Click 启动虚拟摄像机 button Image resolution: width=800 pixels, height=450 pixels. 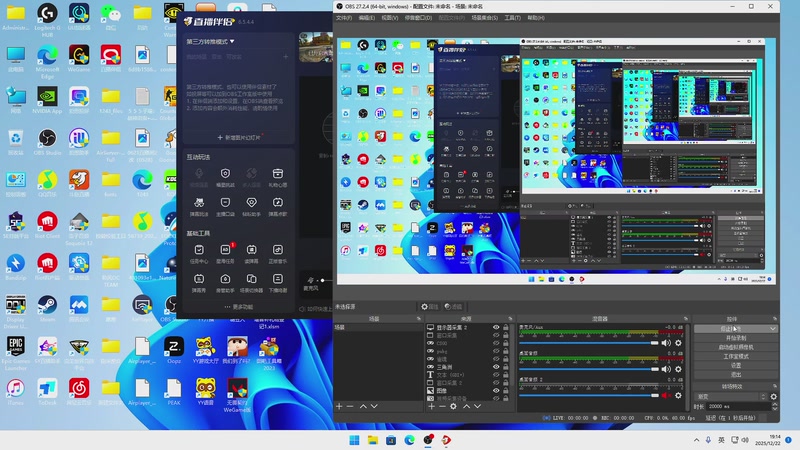(736, 347)
